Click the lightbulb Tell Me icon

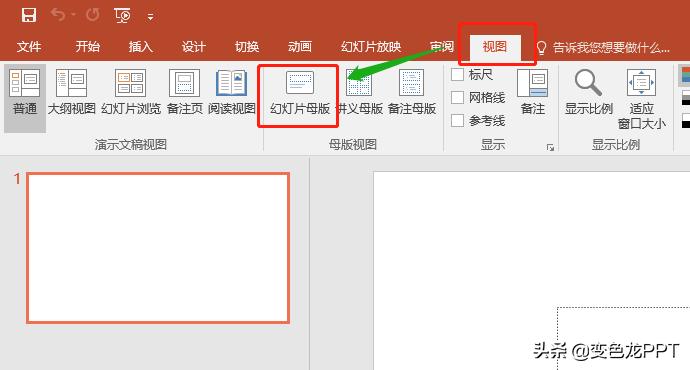coord(542,48)
